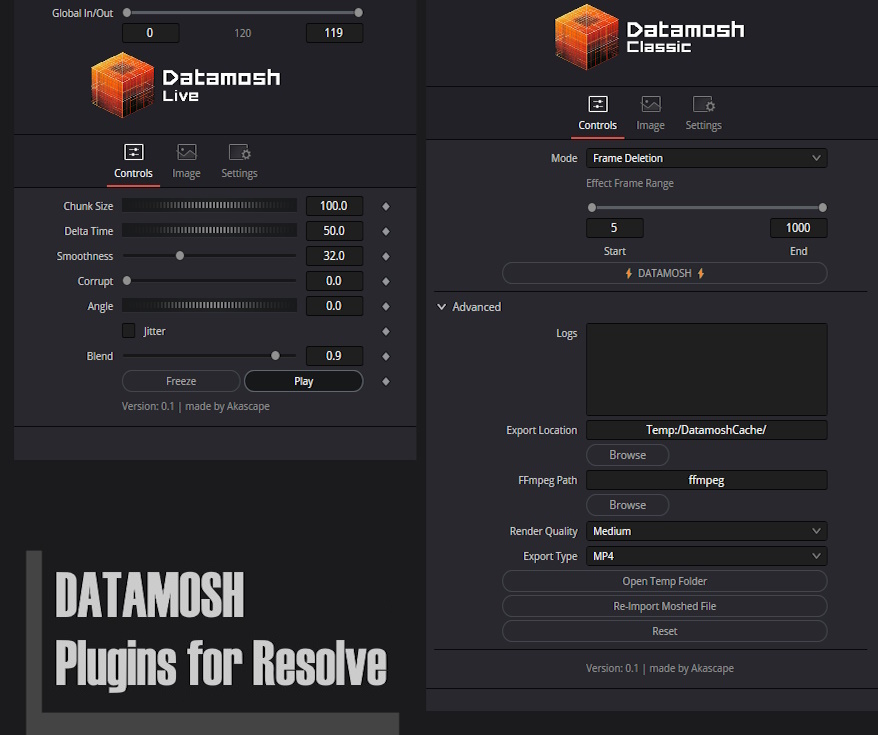Viewport: 878px width, 735px height.
Task: Click Open Temp Folder button
Action: tap(665, 581)
